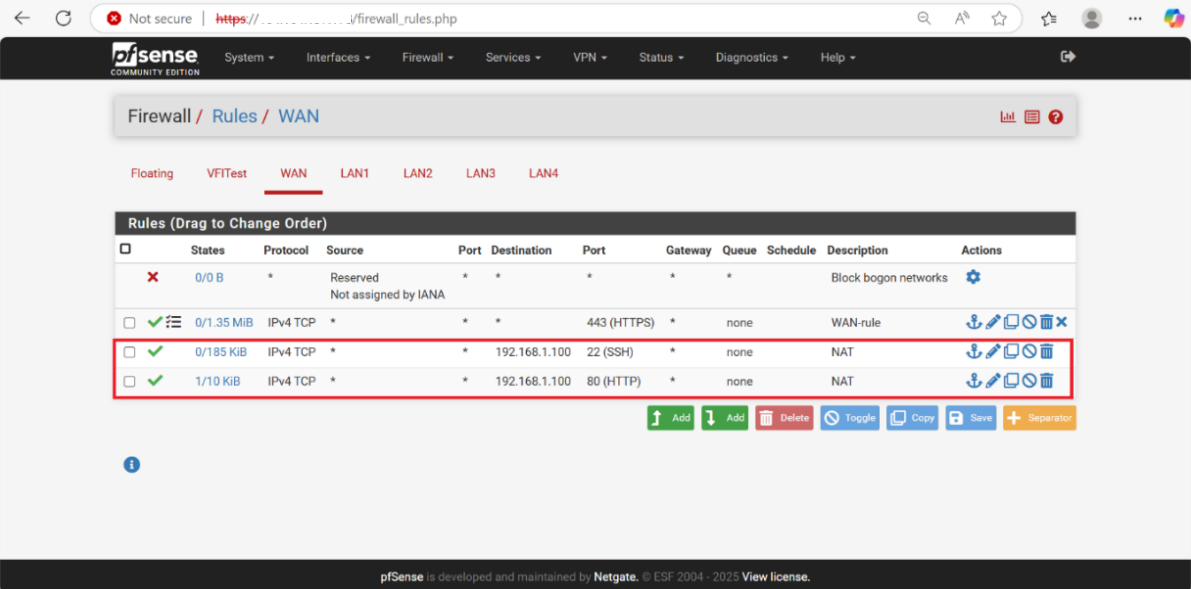Click the orange Separator button

(x=1040, y=418)
